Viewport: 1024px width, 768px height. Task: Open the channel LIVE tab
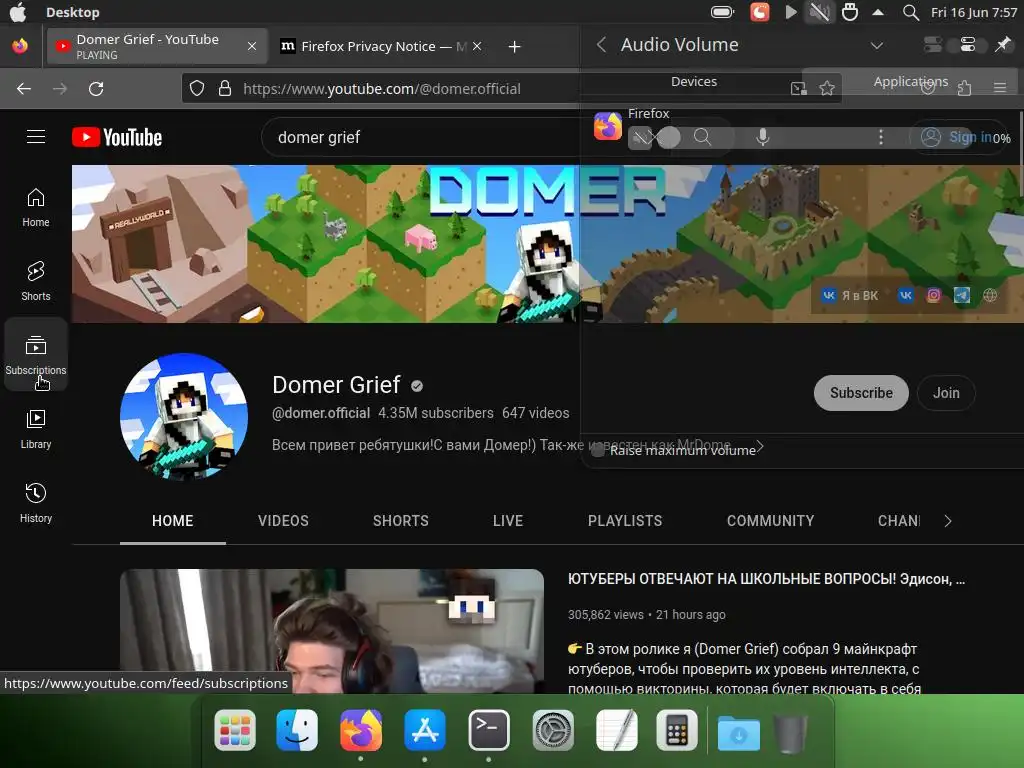(507, 521)
